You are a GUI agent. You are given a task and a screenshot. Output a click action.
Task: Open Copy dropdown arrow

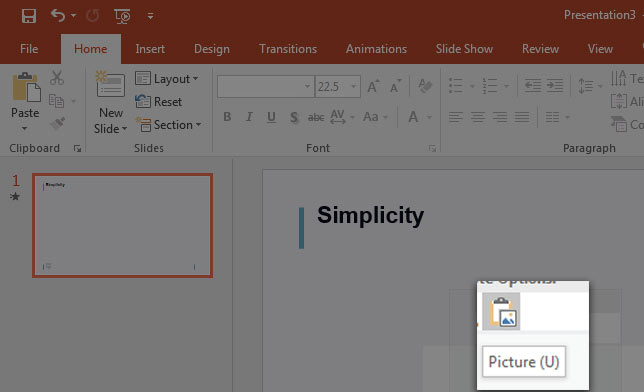click(74, 101)
